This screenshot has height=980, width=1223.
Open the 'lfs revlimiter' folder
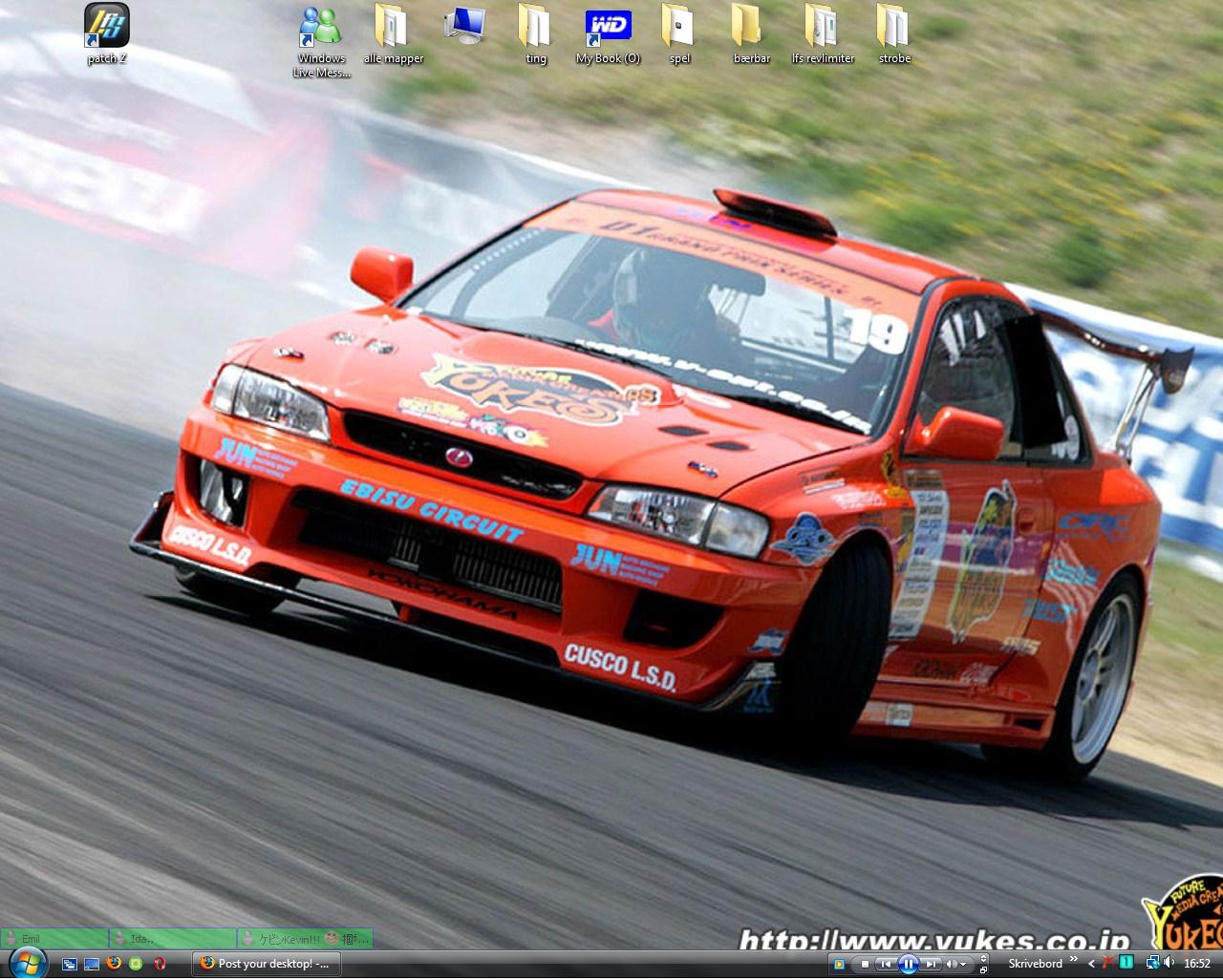[x=823, y=34]
